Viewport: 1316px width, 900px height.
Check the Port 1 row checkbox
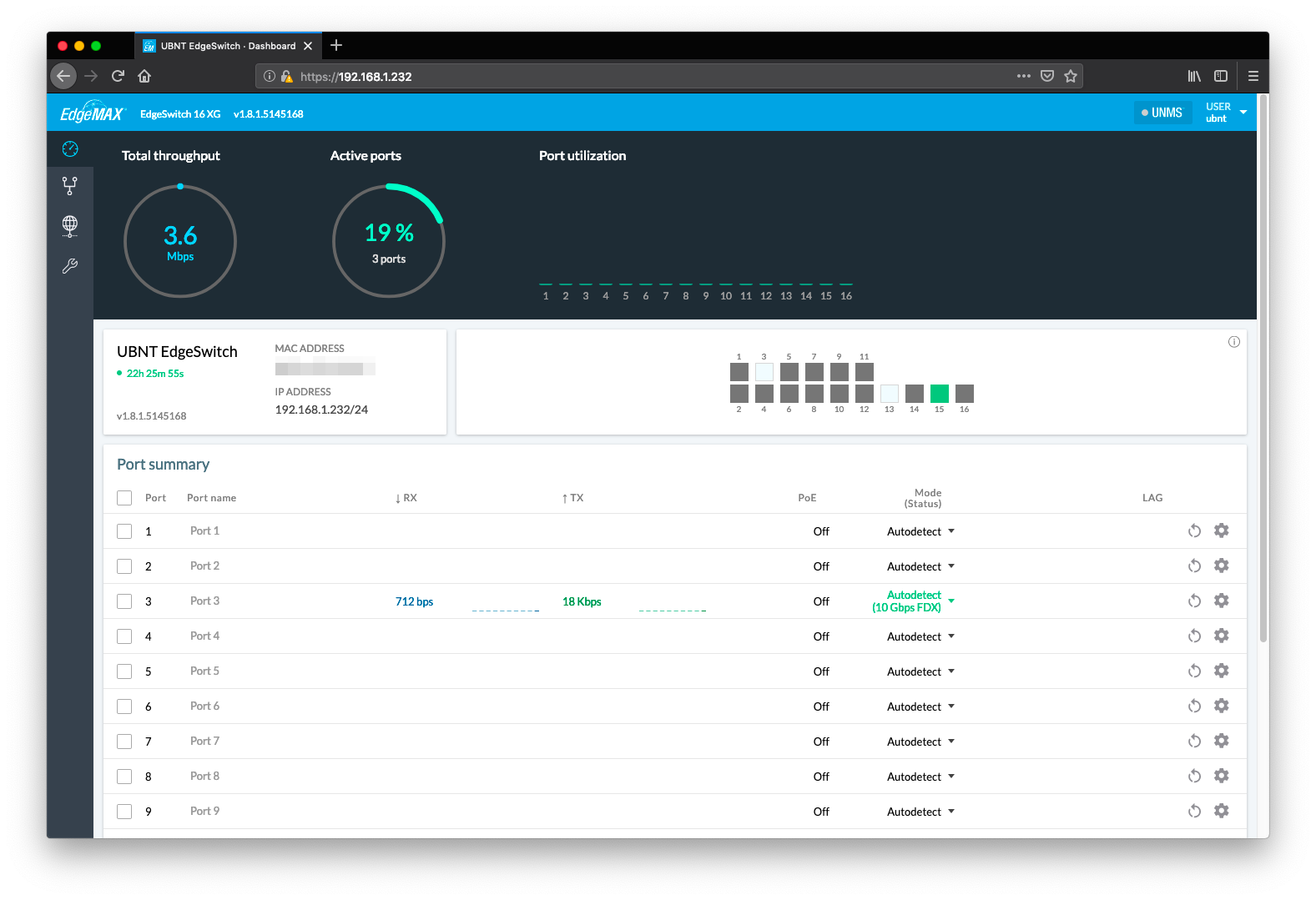tap(124, 531)
